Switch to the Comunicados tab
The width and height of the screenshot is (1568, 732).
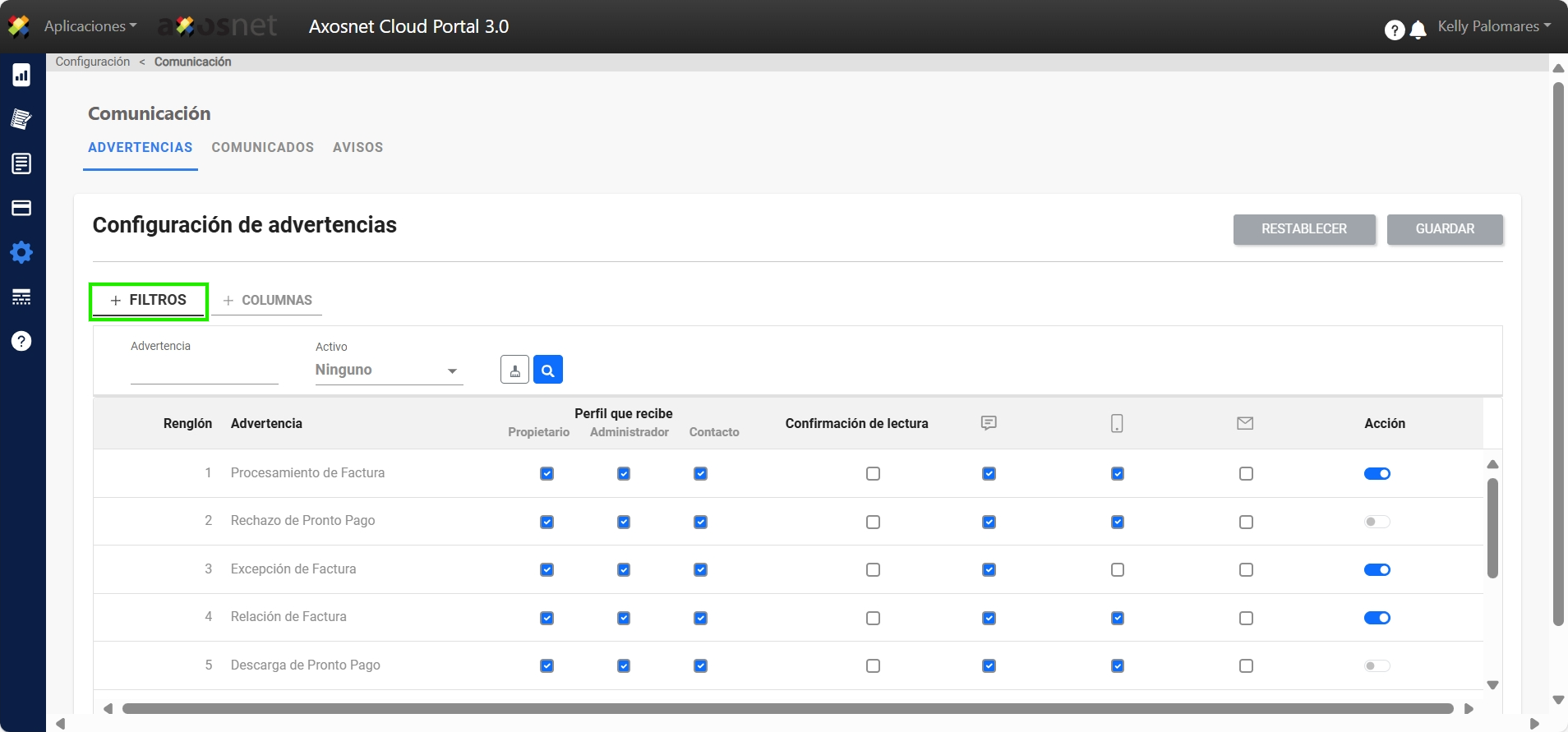click(262, 148)
